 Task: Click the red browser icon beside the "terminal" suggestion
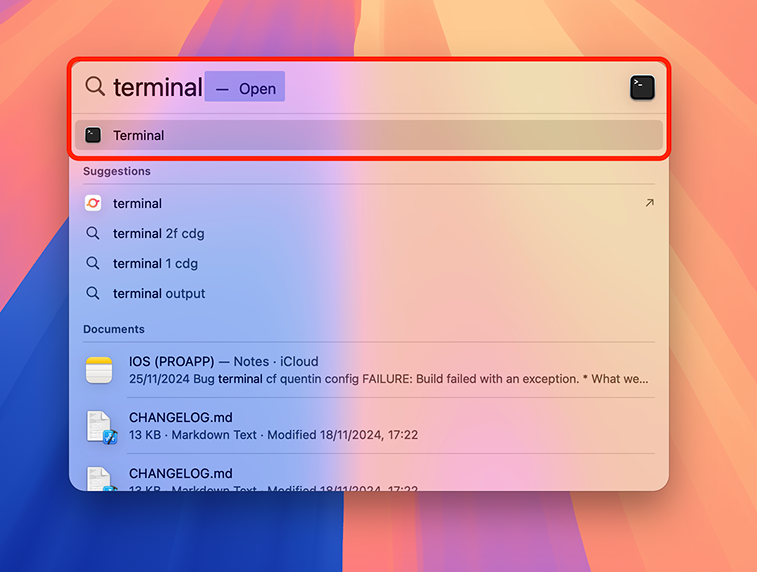click(93, 203)
